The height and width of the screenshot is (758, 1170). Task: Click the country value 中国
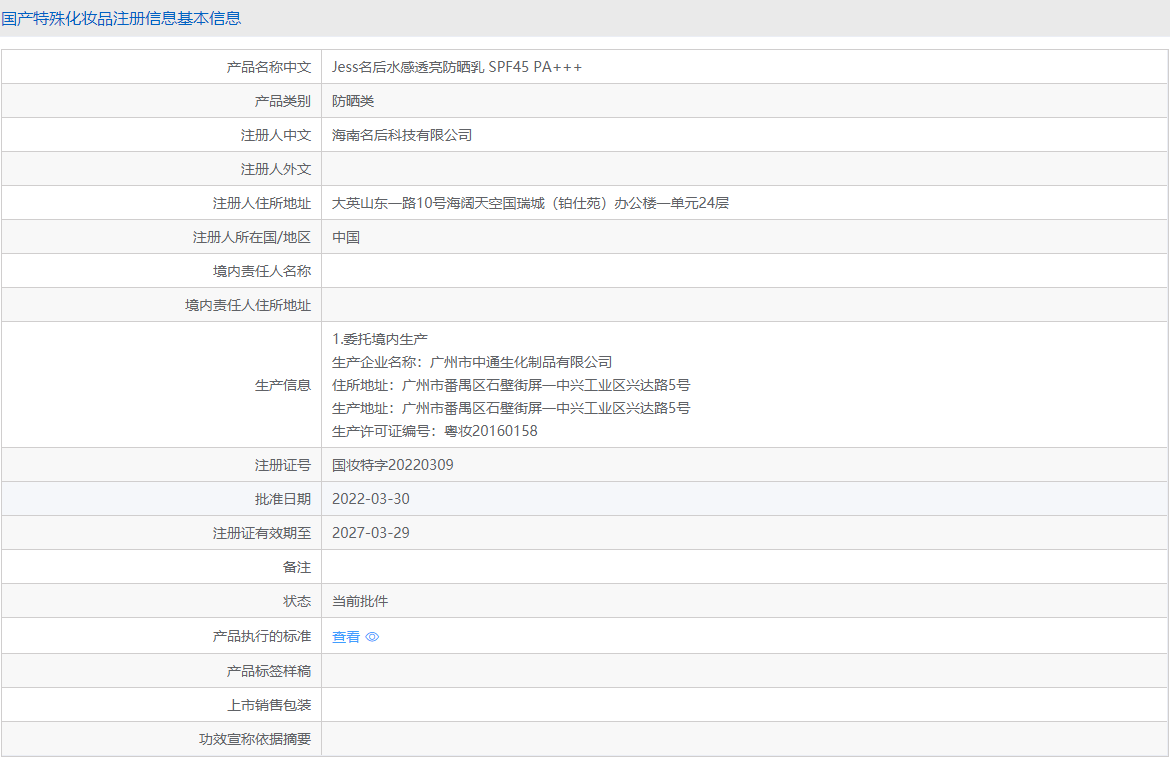pos(346,237)
